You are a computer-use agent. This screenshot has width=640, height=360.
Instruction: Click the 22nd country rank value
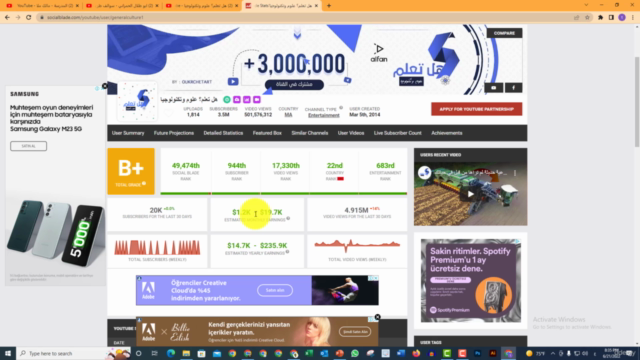(335, 166)
